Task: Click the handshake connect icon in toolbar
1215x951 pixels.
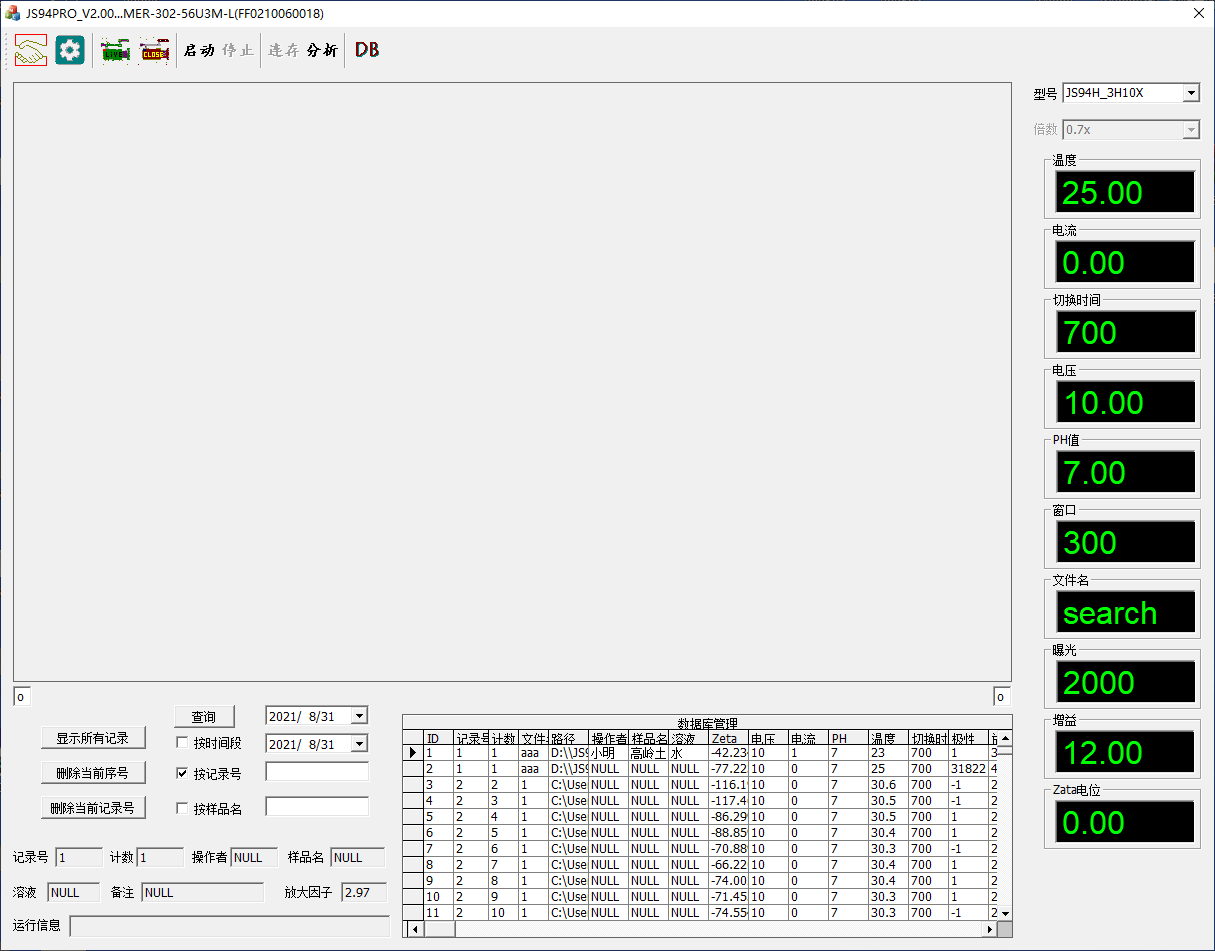Action: pyautogui.click(x=30, y=50)
